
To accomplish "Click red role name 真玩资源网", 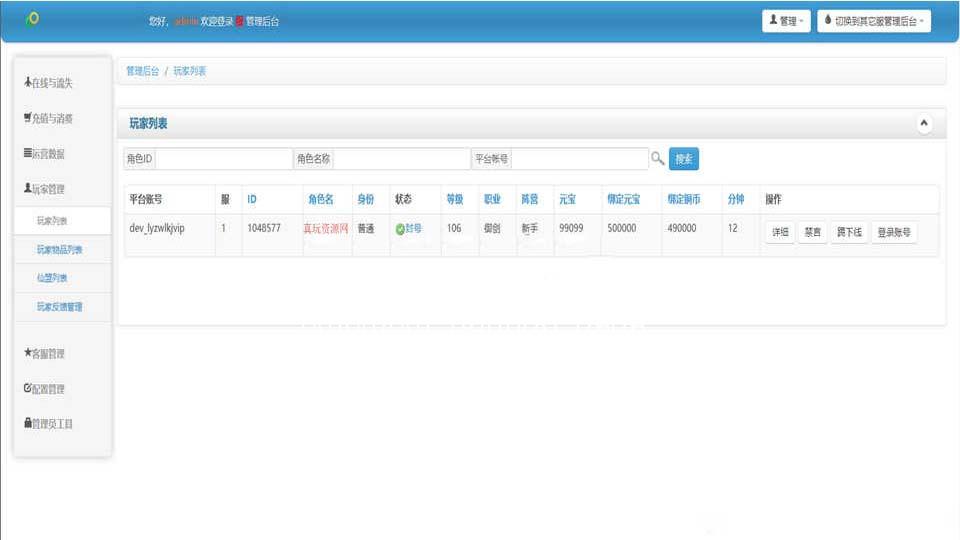I will coord(326,228).
